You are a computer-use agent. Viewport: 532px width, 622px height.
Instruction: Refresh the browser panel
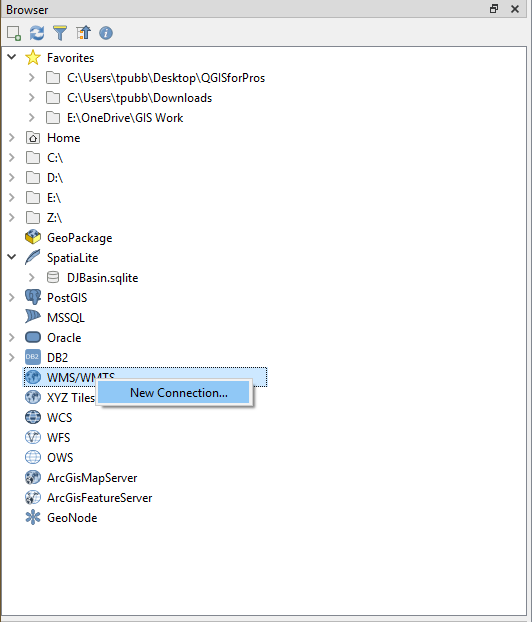coord(37,33)
